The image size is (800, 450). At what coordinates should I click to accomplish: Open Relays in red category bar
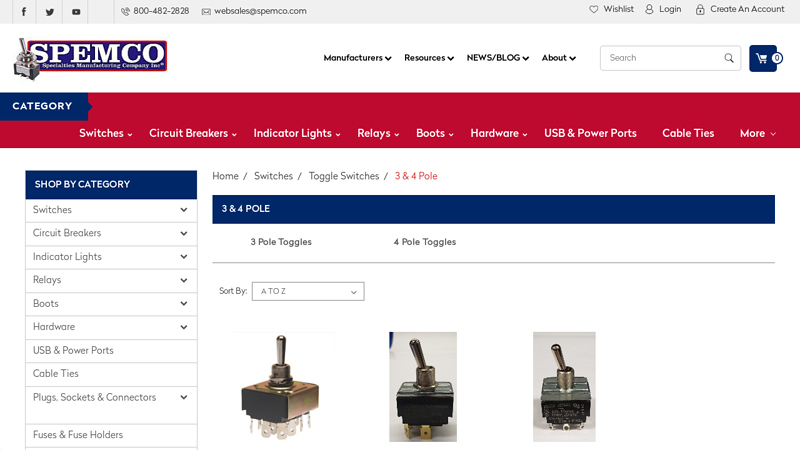(378, 133)
